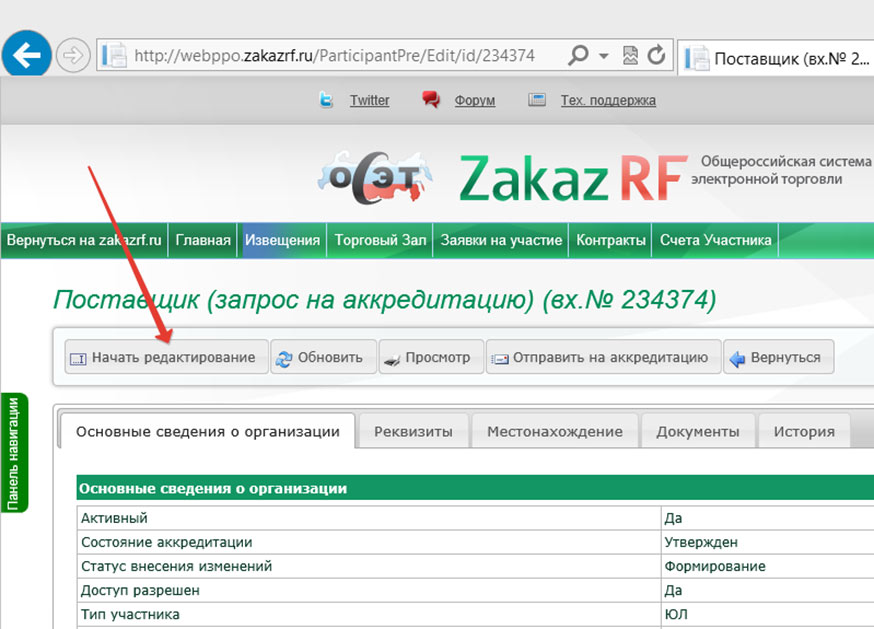Open the address bar dropdown arrow
This screenshot has width=874, height=629.
tap(603, 56)
